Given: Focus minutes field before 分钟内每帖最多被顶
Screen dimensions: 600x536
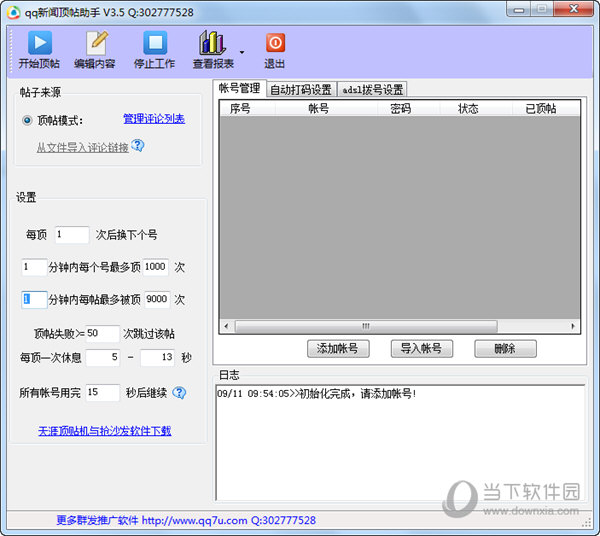Looking at the screenshot, I should 34,299.
